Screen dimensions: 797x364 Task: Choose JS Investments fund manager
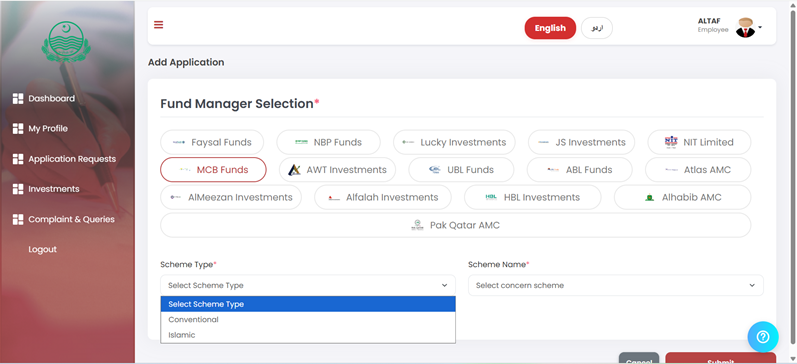581,142
